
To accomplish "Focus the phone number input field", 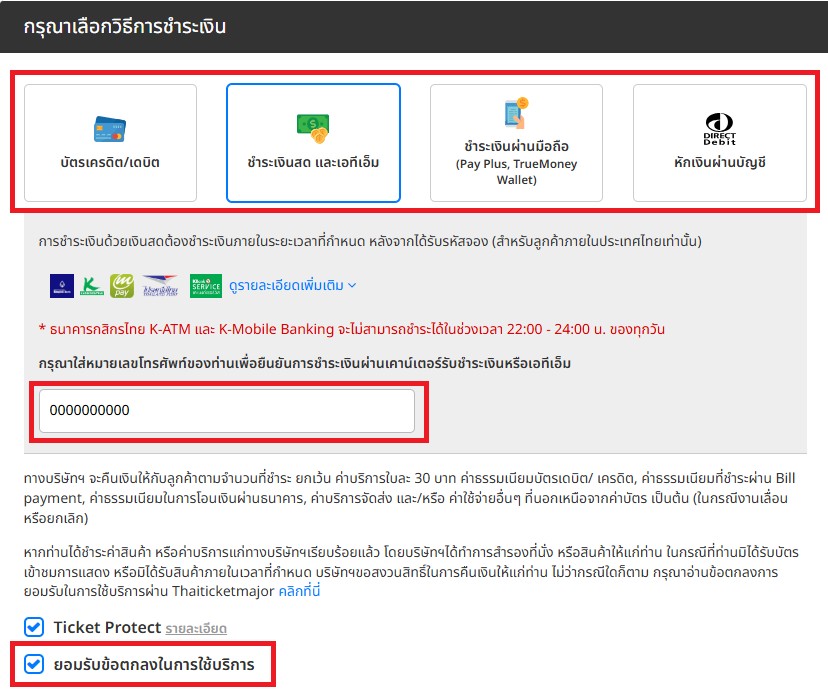I will pyautogui.click(x=227, y=411).
